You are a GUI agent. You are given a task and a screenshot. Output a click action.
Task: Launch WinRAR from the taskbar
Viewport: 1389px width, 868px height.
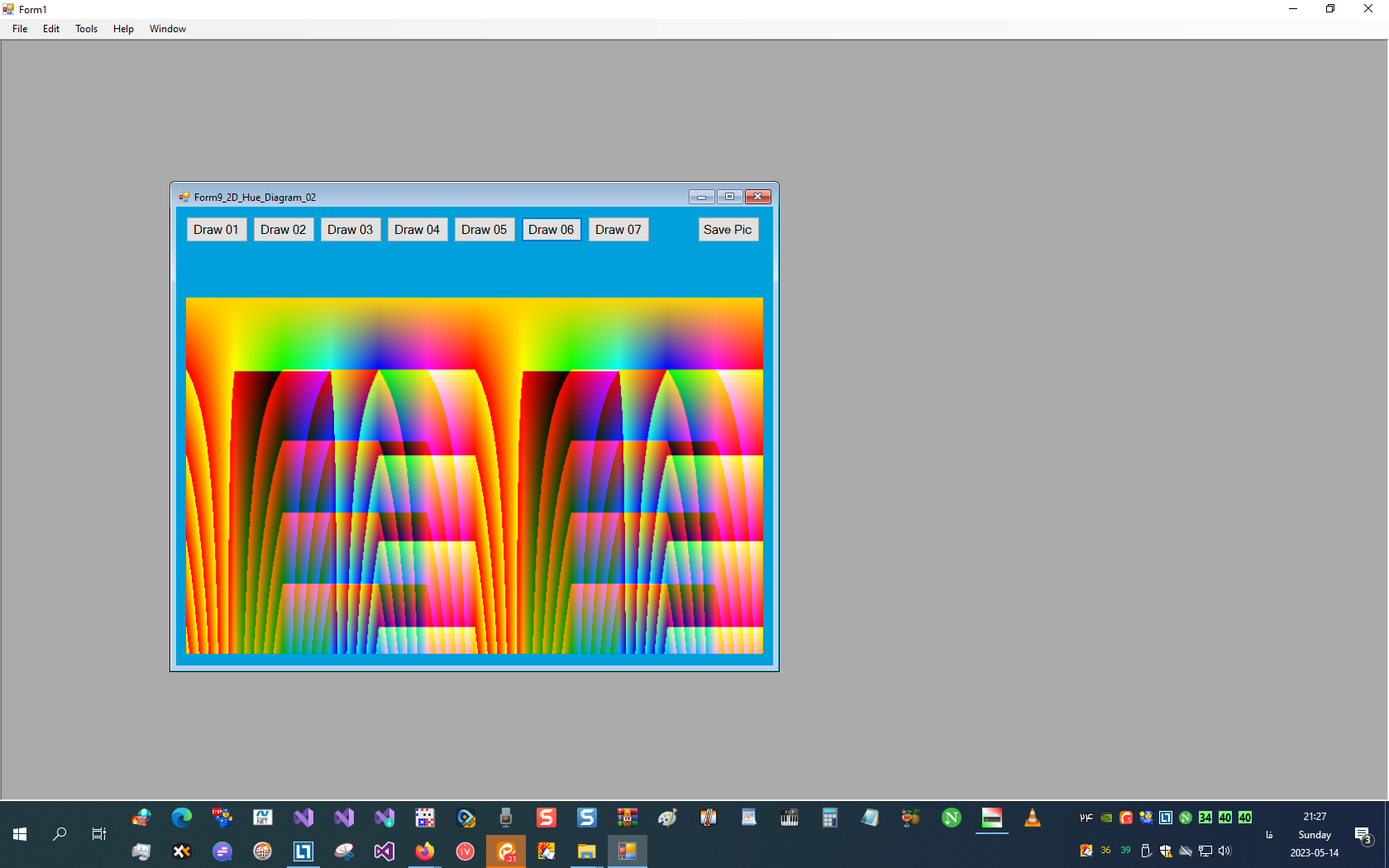[x=628, y=818]
